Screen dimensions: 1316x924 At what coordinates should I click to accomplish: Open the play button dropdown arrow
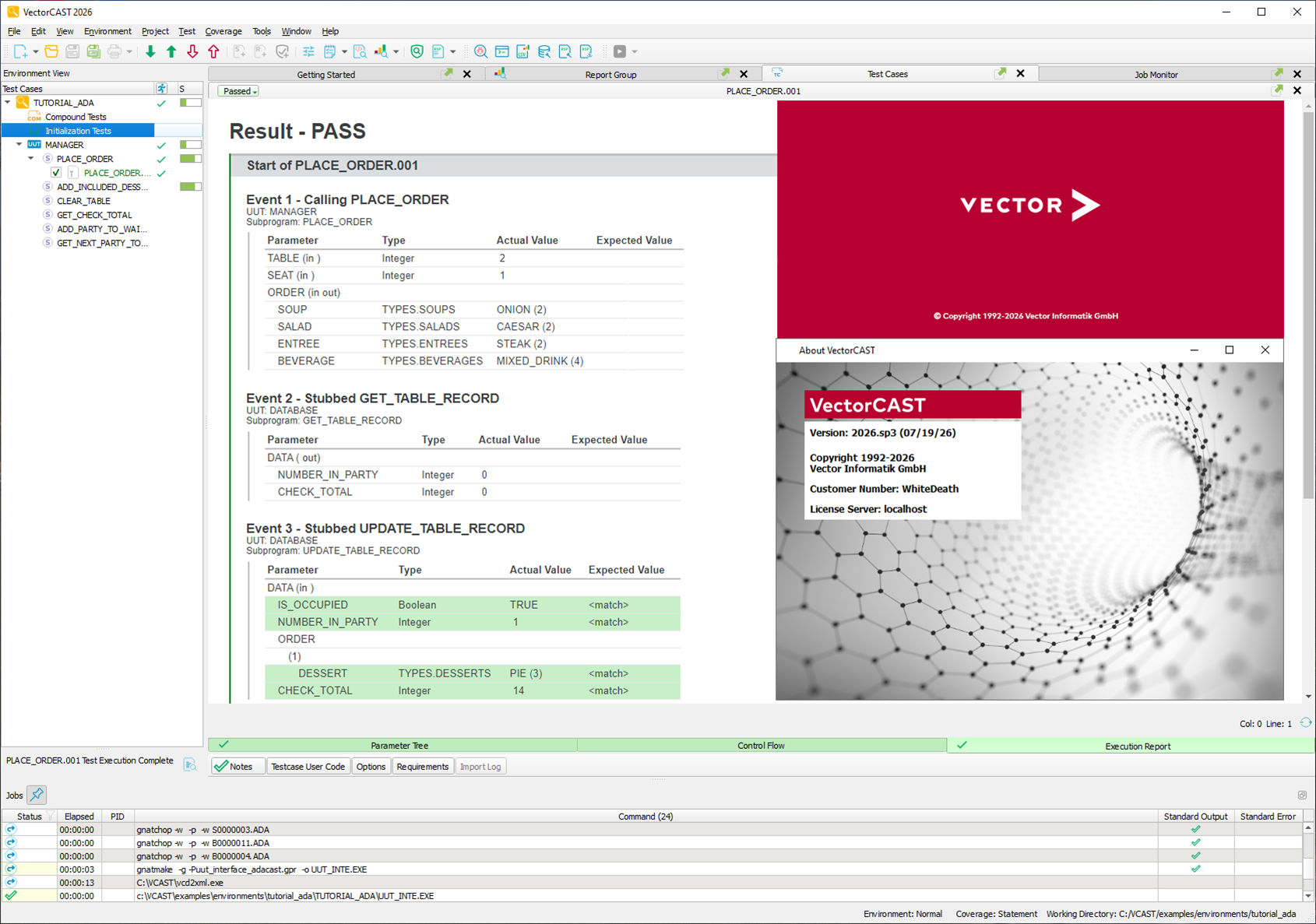(635, 52)
